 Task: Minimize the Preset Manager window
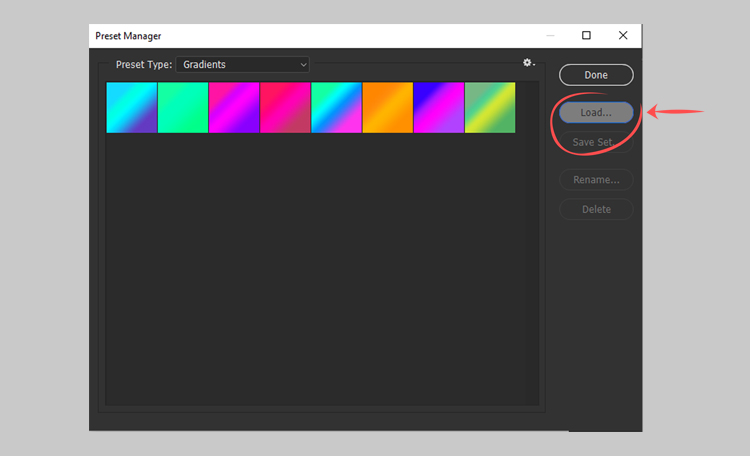[550, 35]
